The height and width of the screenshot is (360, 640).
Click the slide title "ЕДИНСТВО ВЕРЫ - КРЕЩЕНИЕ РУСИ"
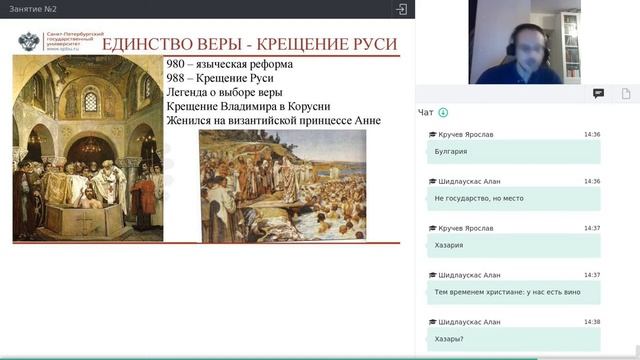249,44
